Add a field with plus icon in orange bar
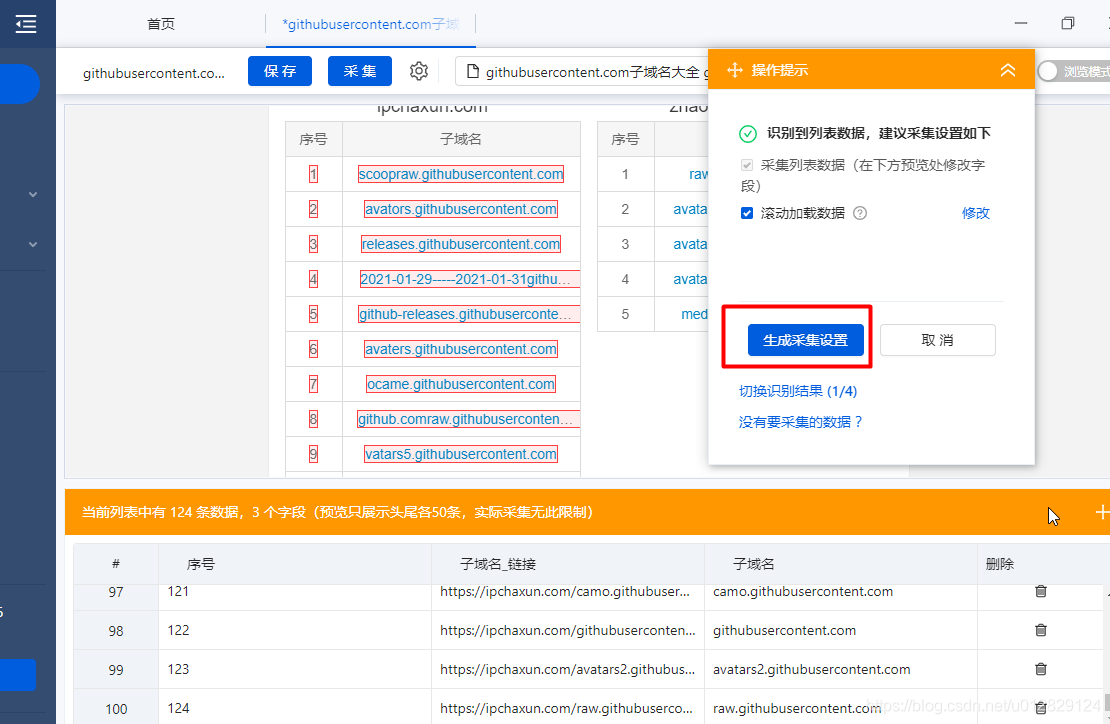 pyautogui.click(x=1102, y=512)
